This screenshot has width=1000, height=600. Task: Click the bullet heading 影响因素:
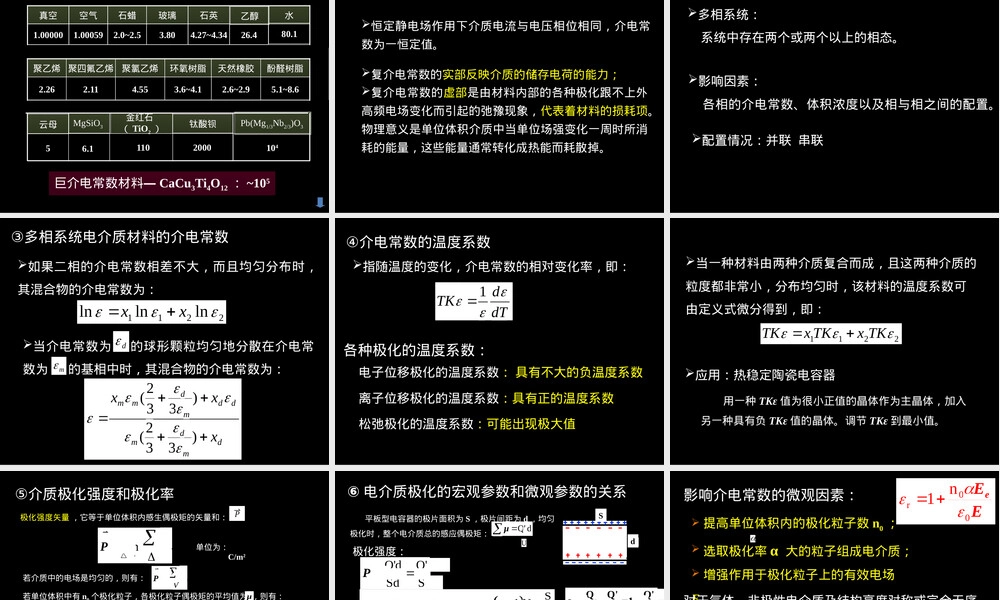coord(723,81)
